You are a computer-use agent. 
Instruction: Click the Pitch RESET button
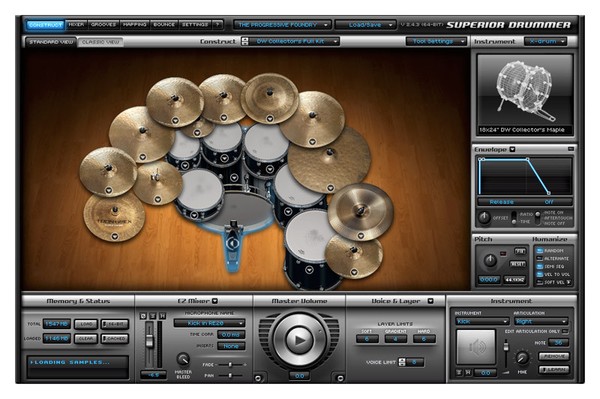517,264
